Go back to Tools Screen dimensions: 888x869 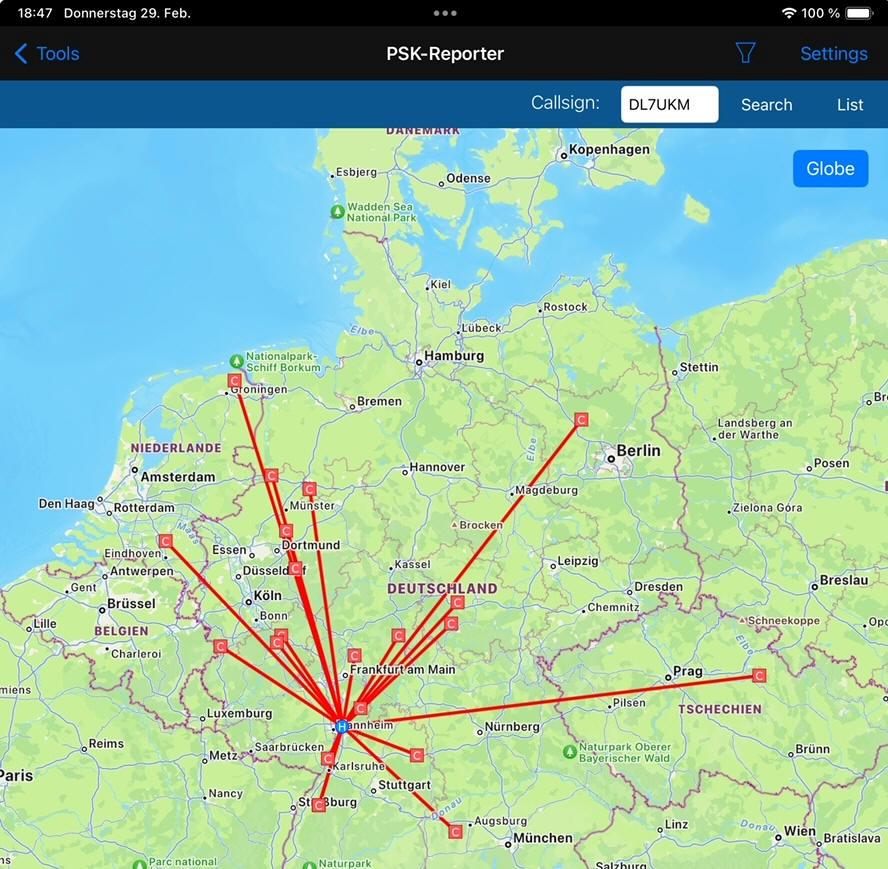[47, 54]
